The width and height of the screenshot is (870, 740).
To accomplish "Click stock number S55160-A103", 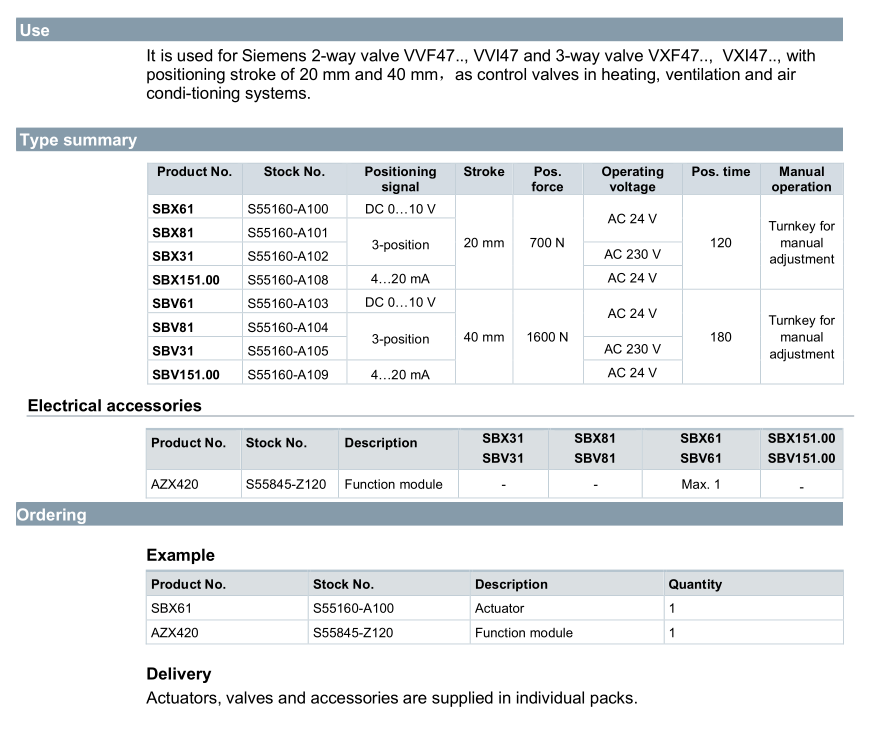I will [288, 303].
